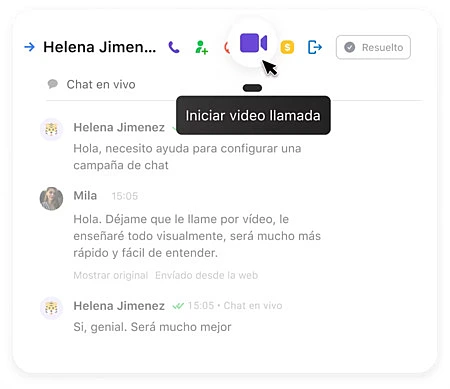
Task: Click the Mila sender name
Action: click(85, 196)
